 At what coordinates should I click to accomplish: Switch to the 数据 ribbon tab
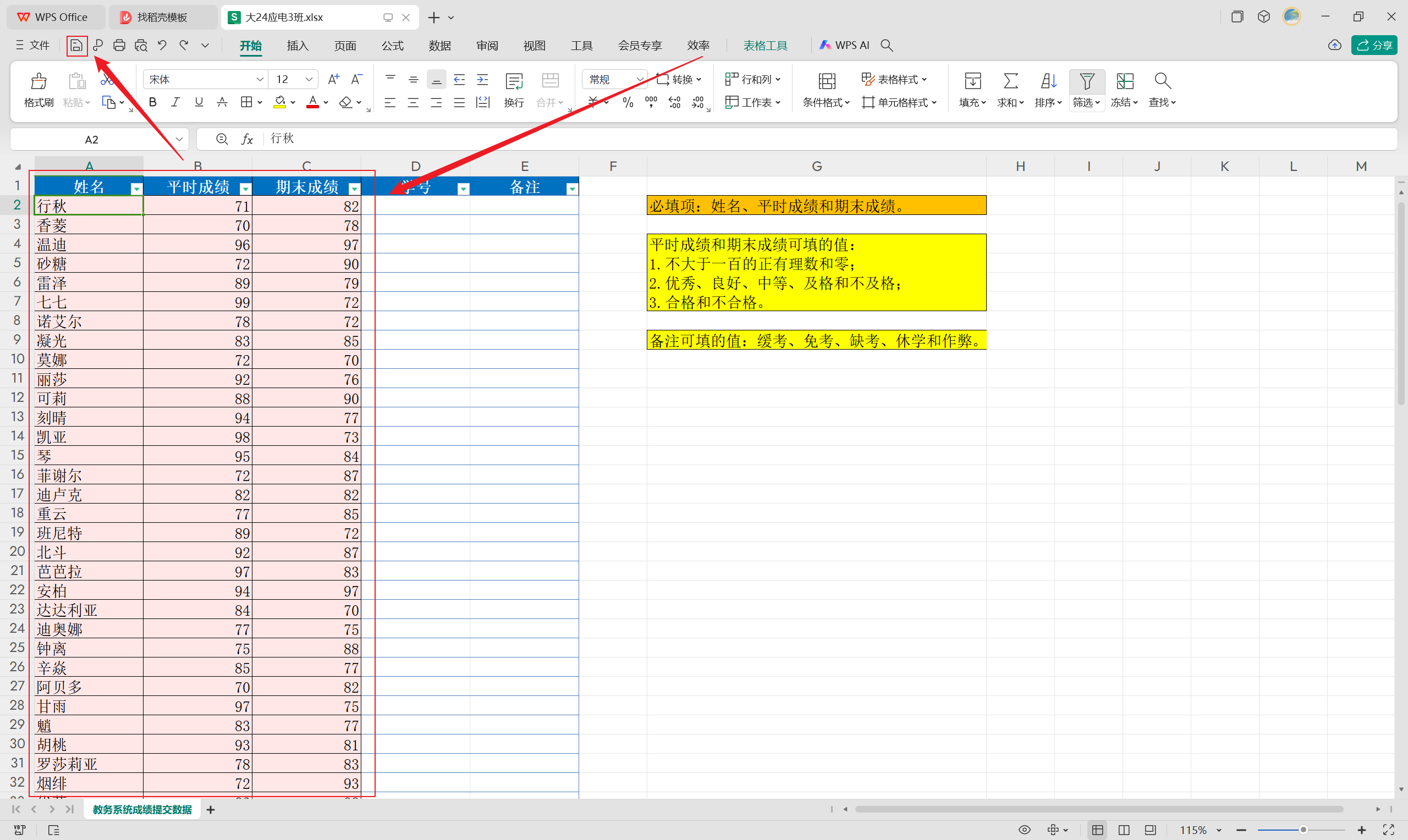[440, 45]
